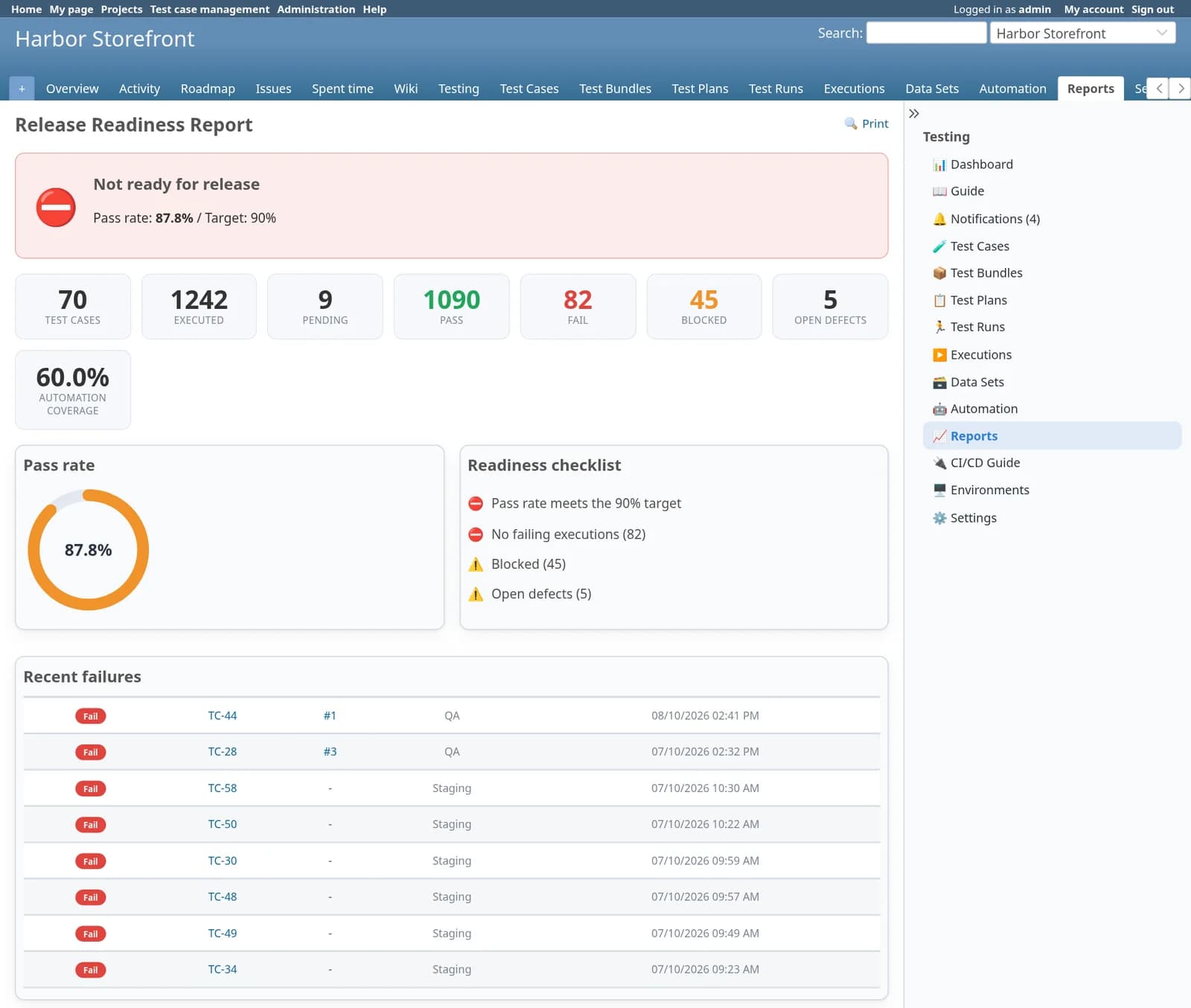Click in the Search input field
The image size is (1191, 1008).
tap(926, 33)
